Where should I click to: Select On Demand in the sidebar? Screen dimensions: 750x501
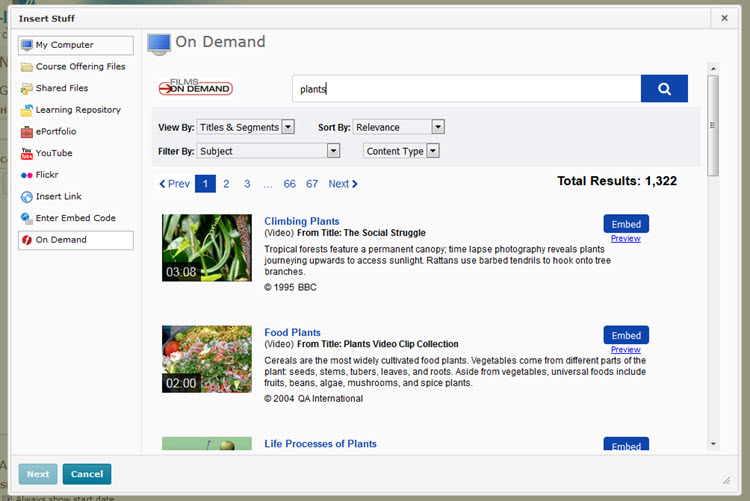tap(76, 240)
